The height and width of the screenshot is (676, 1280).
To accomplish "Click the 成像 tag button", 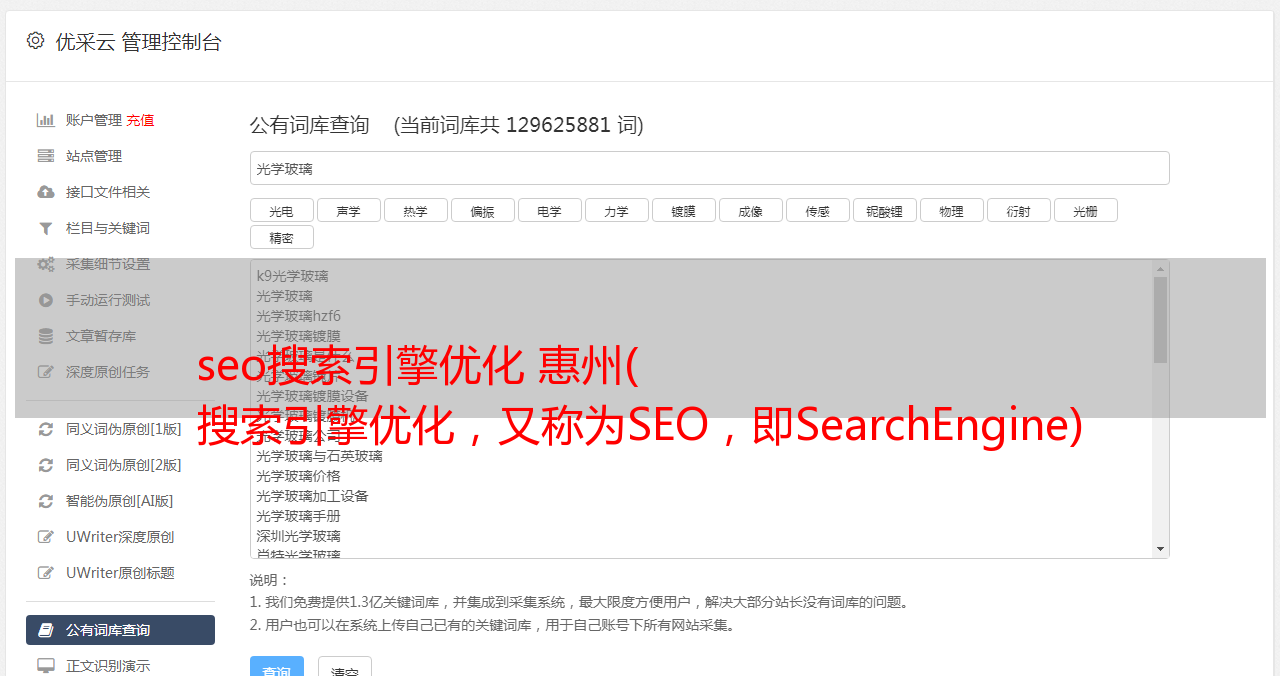I will [x=751, y=210].
